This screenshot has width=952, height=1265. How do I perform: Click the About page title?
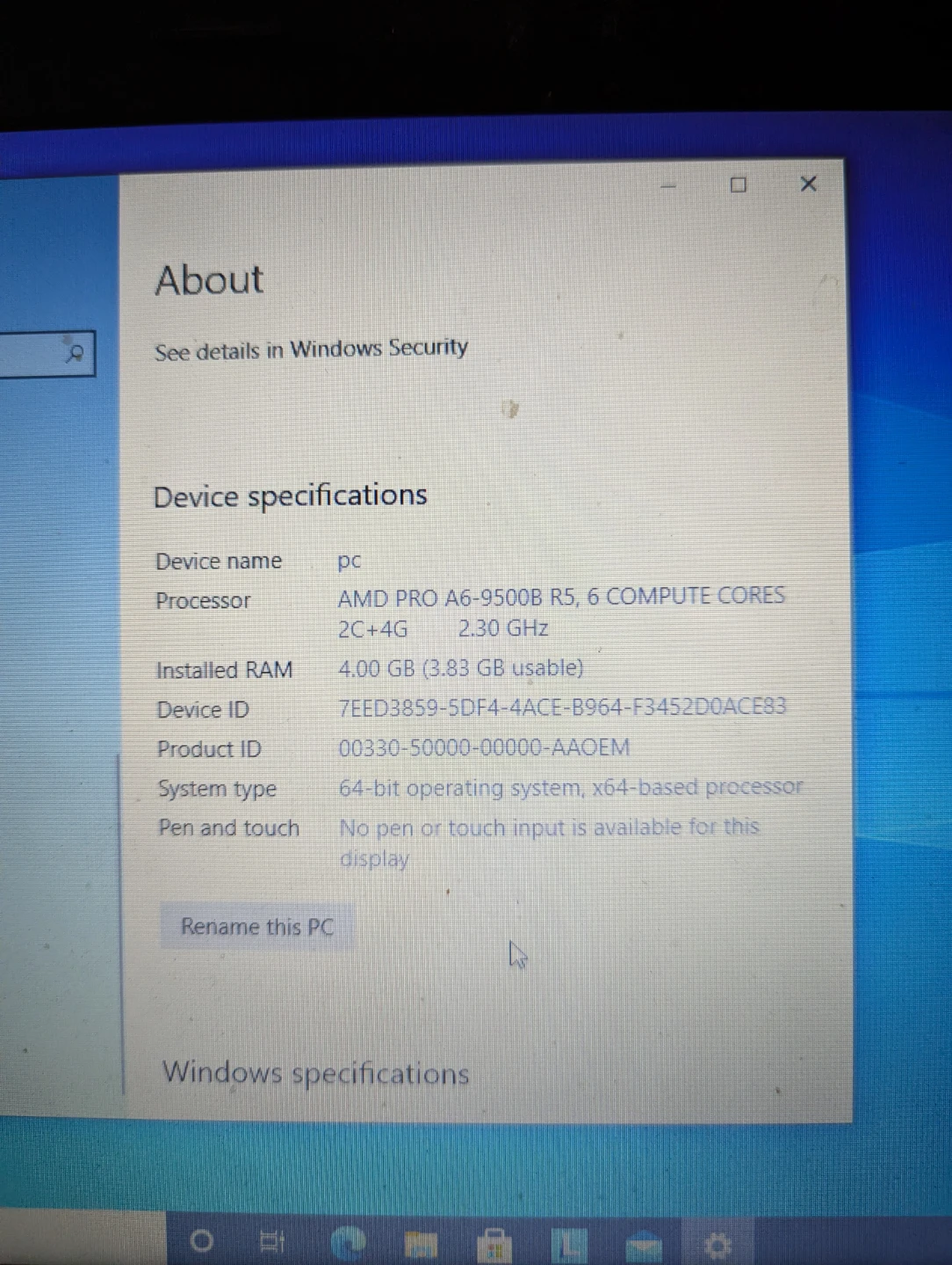pyautogui.click(x=209, y=280)
